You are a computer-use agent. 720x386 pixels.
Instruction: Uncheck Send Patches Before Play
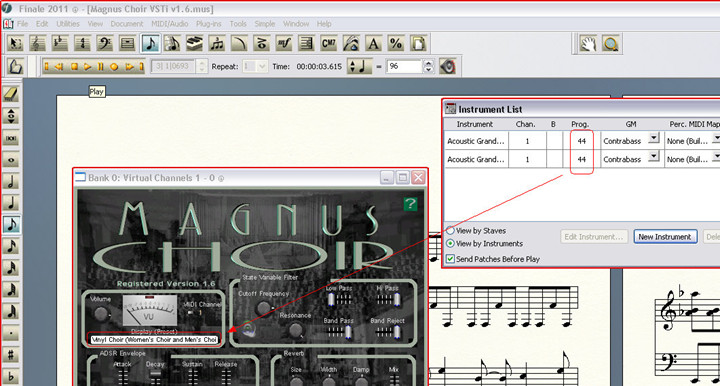(450, 259)
